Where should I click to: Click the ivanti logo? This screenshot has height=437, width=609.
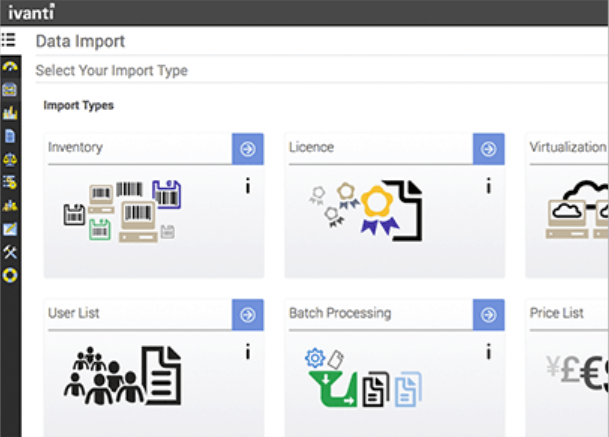pyautogui.click(x=31, y=12)
